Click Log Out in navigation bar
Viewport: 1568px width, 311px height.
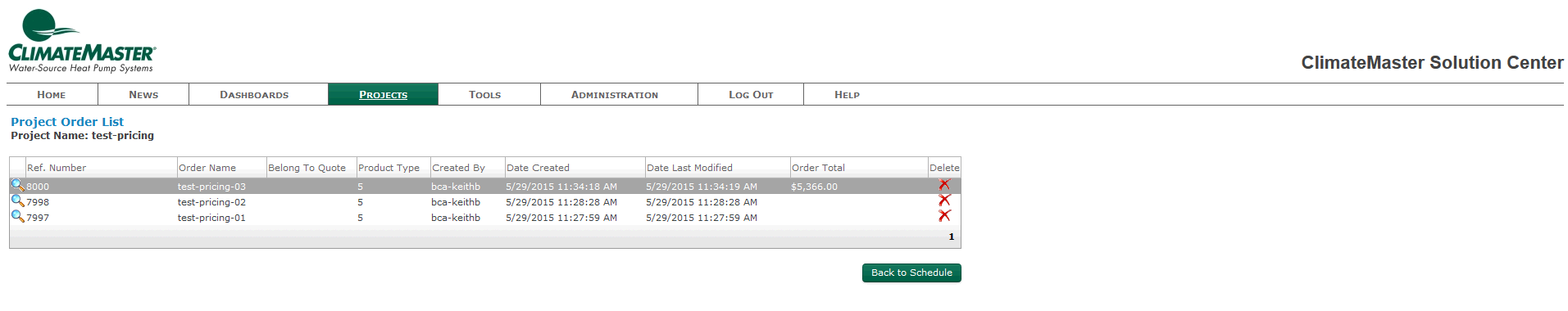(751, 94)
